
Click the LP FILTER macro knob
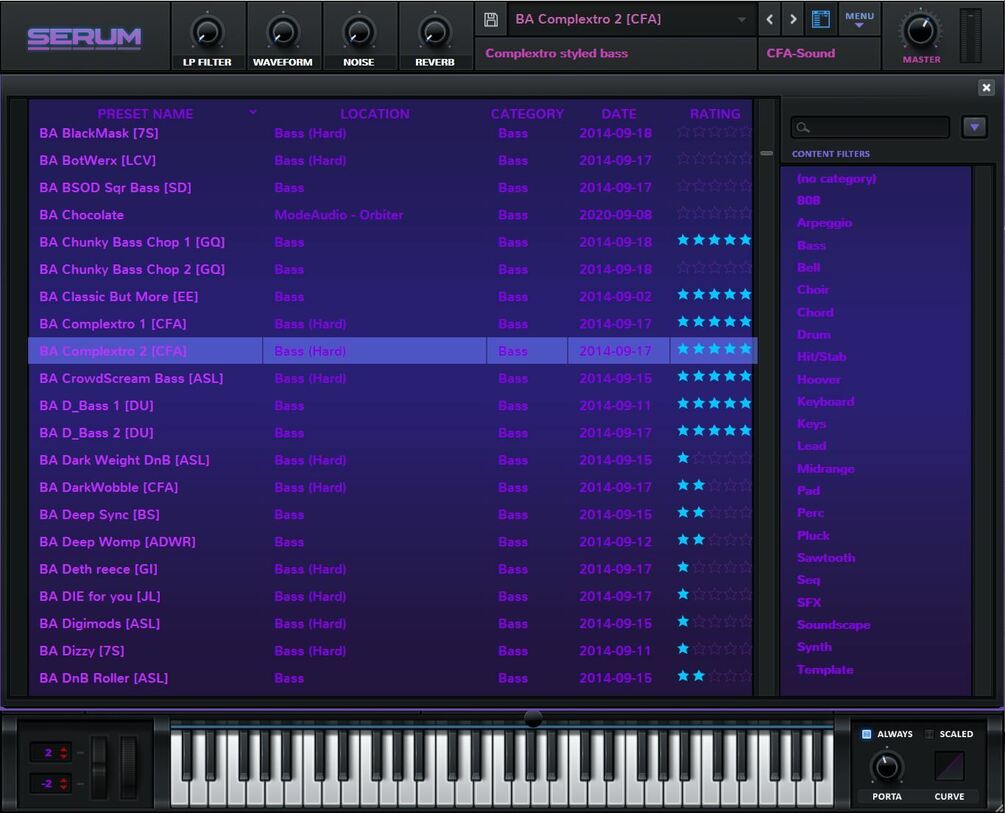point(207,32)
